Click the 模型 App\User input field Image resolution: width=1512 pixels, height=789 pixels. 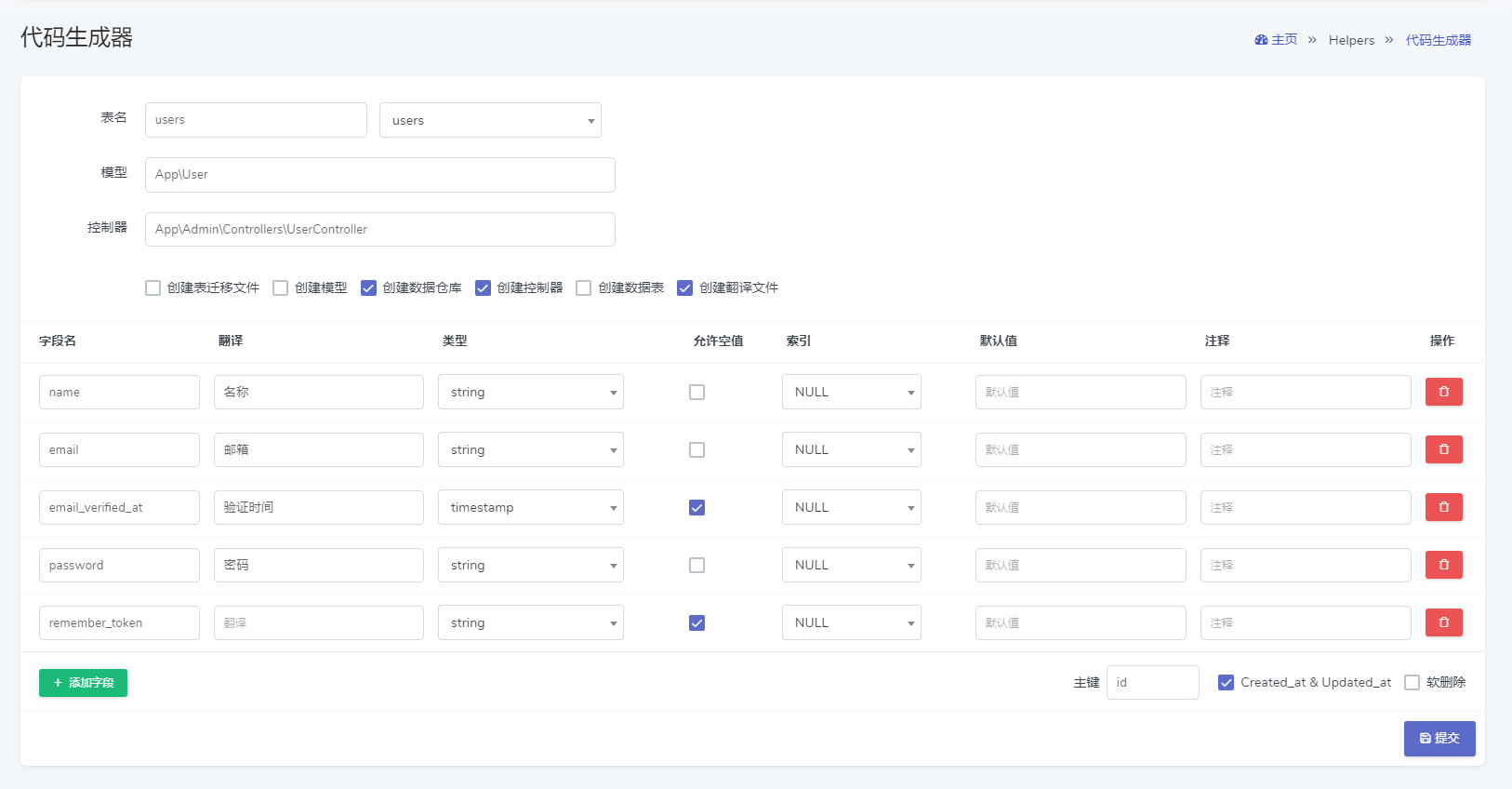(x=379, y=175)
